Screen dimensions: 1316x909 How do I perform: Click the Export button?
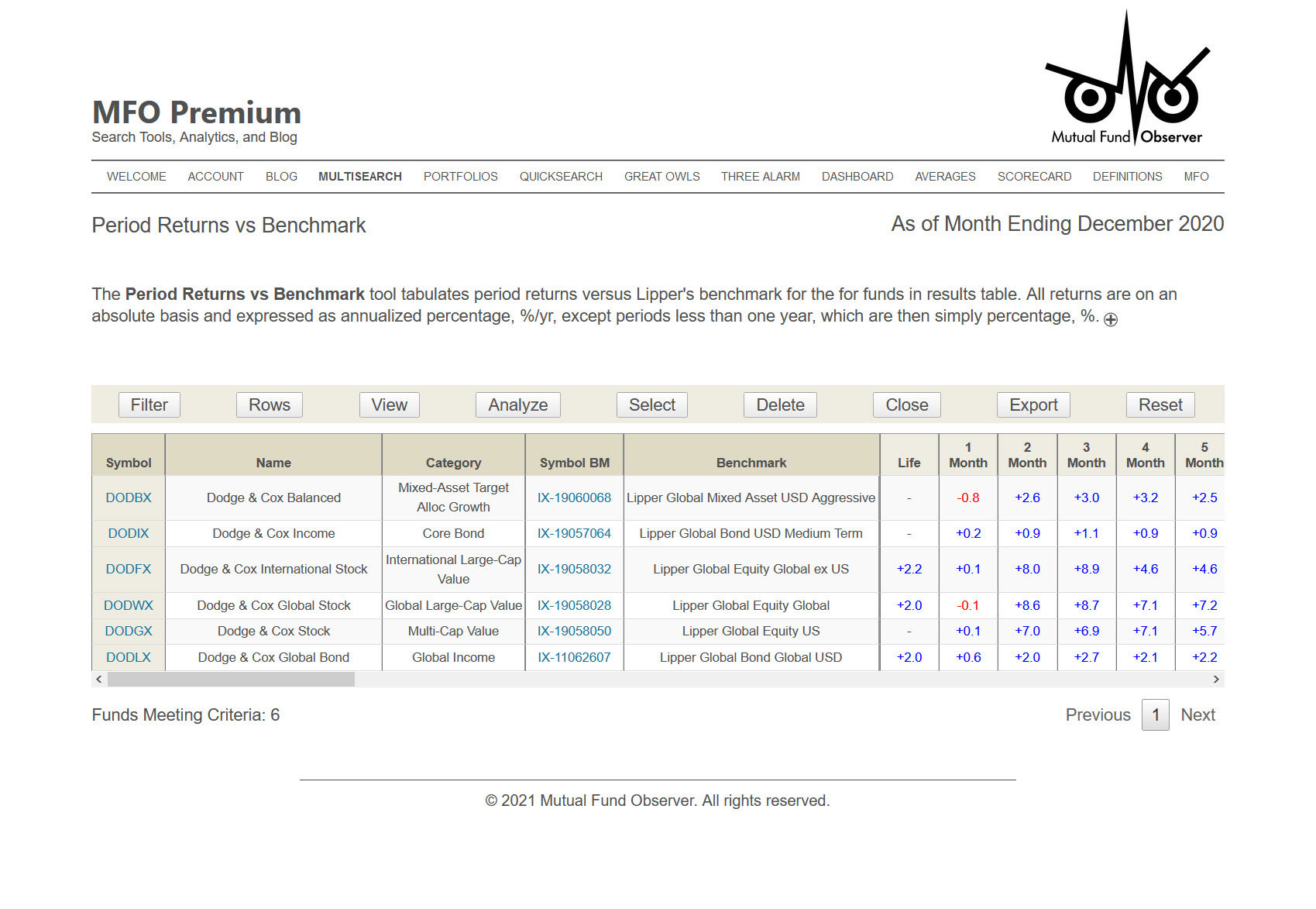pyautogui.click(x=1034, y=405)
